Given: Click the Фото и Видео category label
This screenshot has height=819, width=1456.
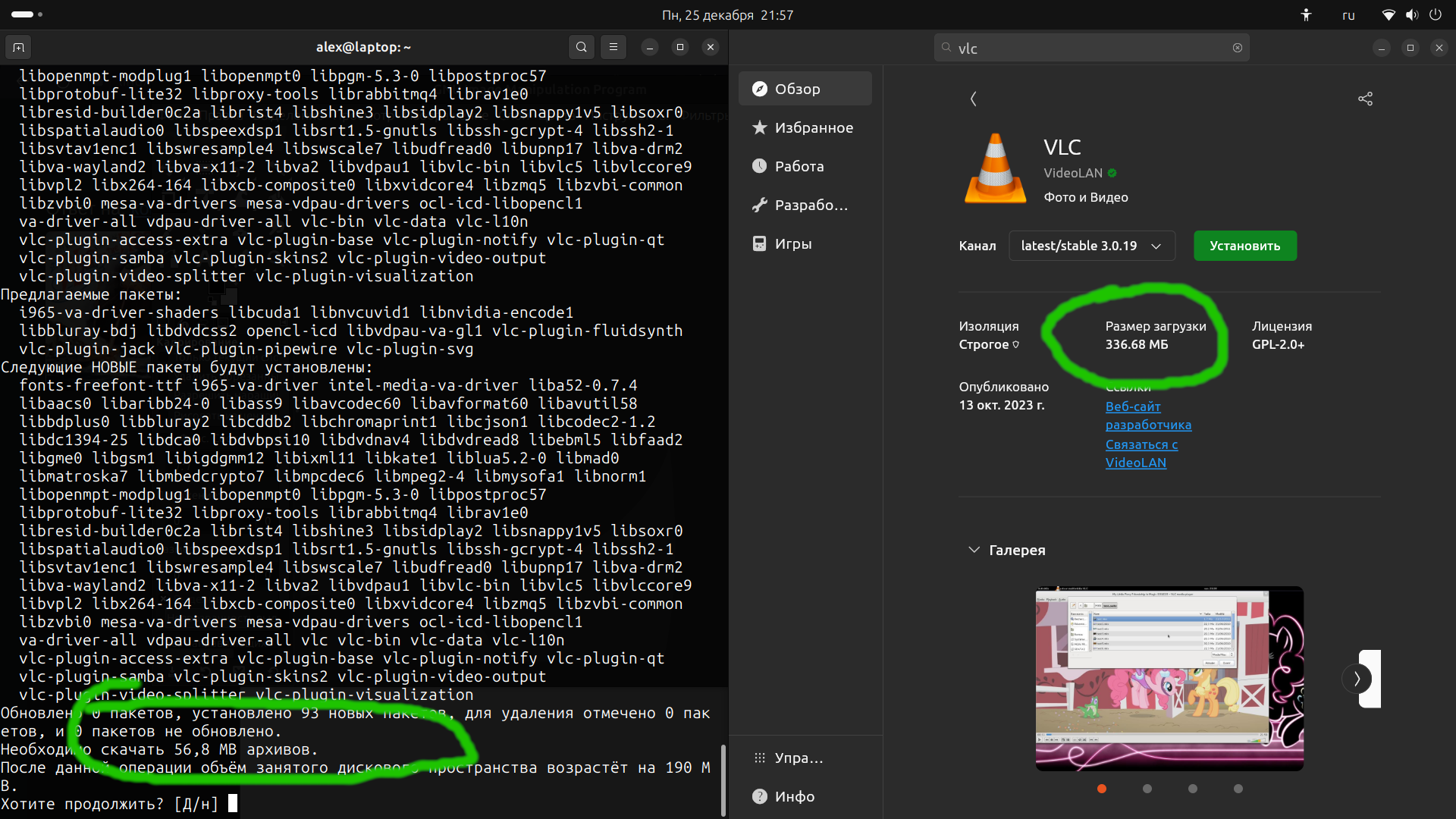Looking at the screenshot, I should pos(1086,197).
